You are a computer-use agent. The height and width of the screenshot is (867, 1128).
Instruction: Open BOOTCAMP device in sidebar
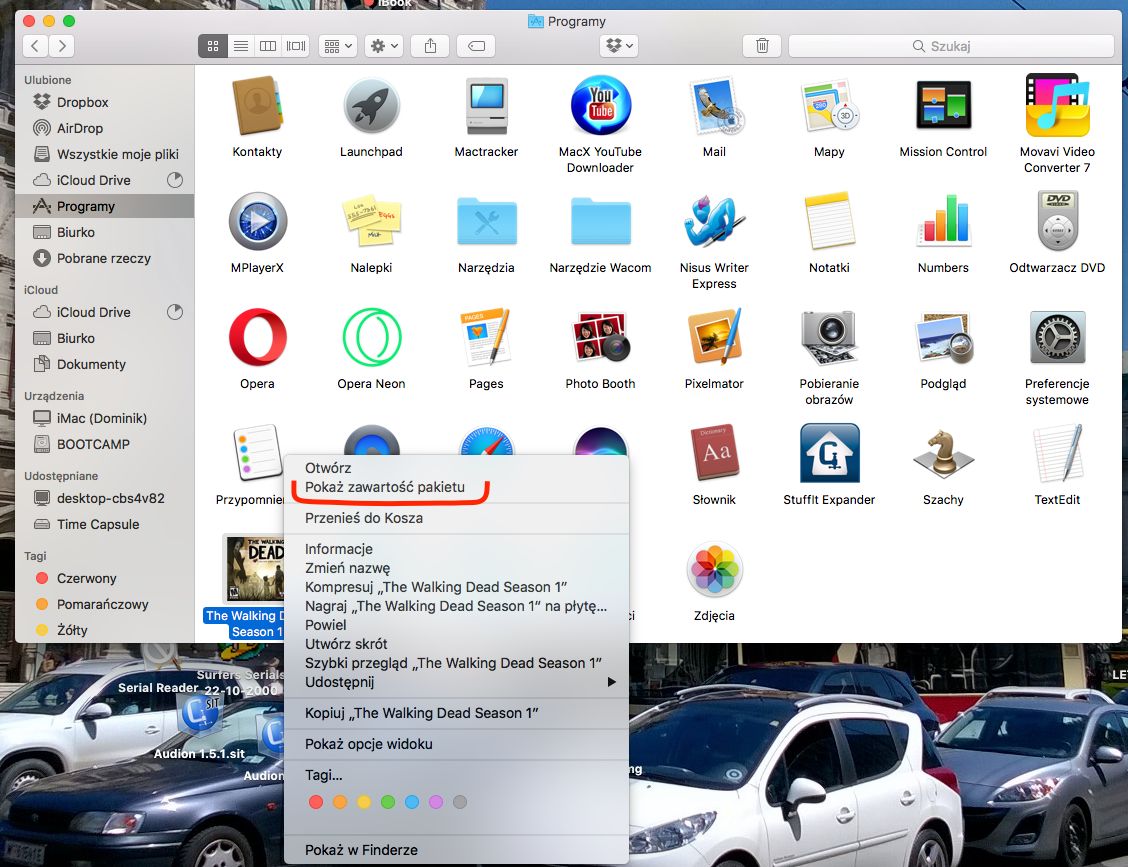point(93,444)
